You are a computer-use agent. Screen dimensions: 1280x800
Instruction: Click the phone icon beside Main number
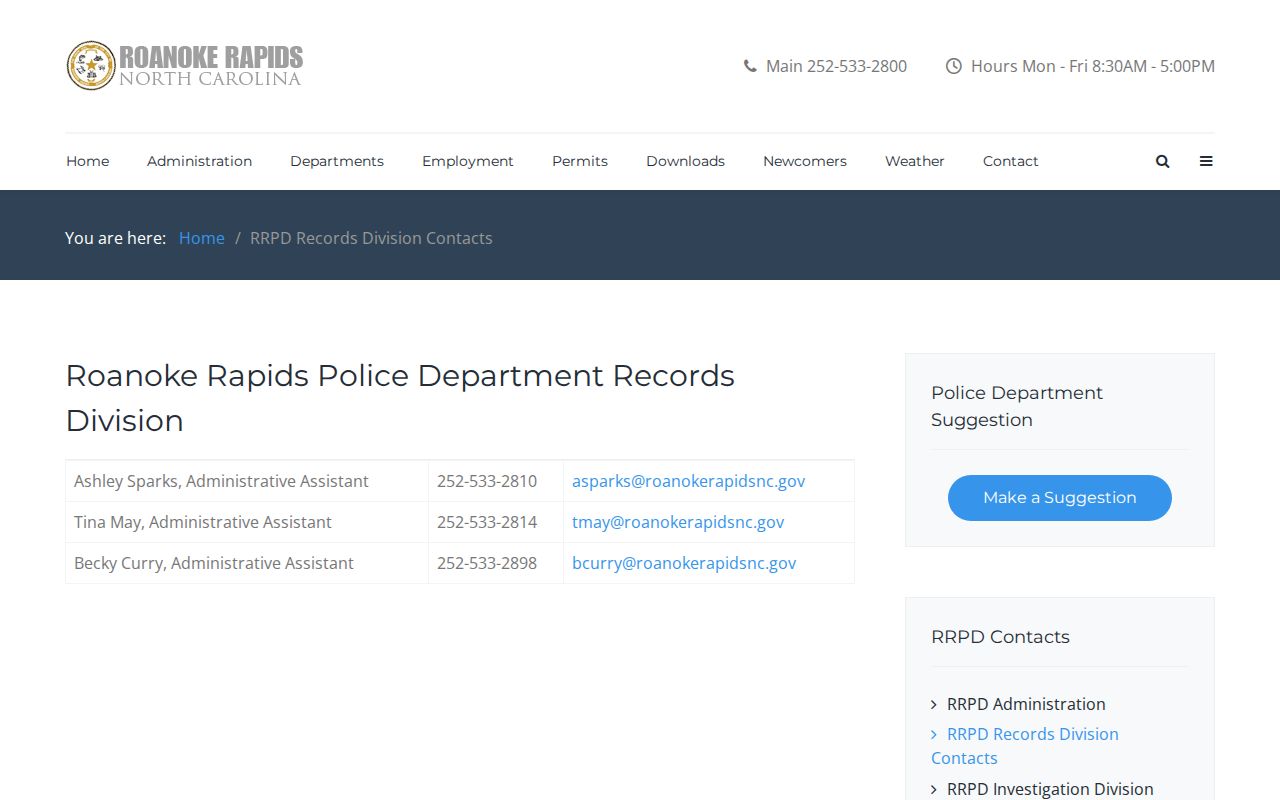750,66
